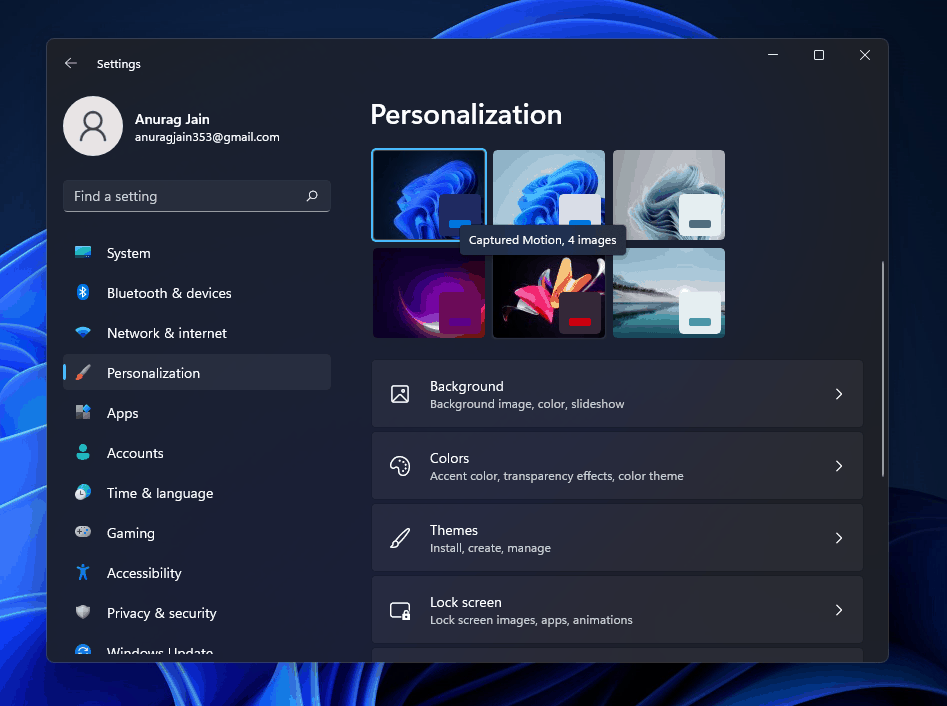The image size is (947, 706).
Task: Click the Privacy shield icon in sidebar
Action: (83, 612)
